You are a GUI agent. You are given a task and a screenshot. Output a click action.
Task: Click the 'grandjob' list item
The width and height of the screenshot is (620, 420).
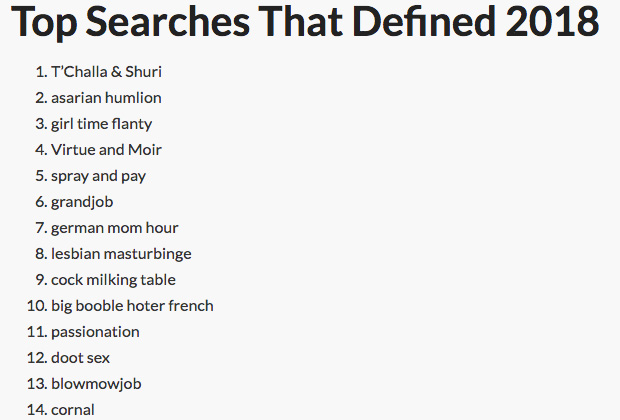[82, 202]
